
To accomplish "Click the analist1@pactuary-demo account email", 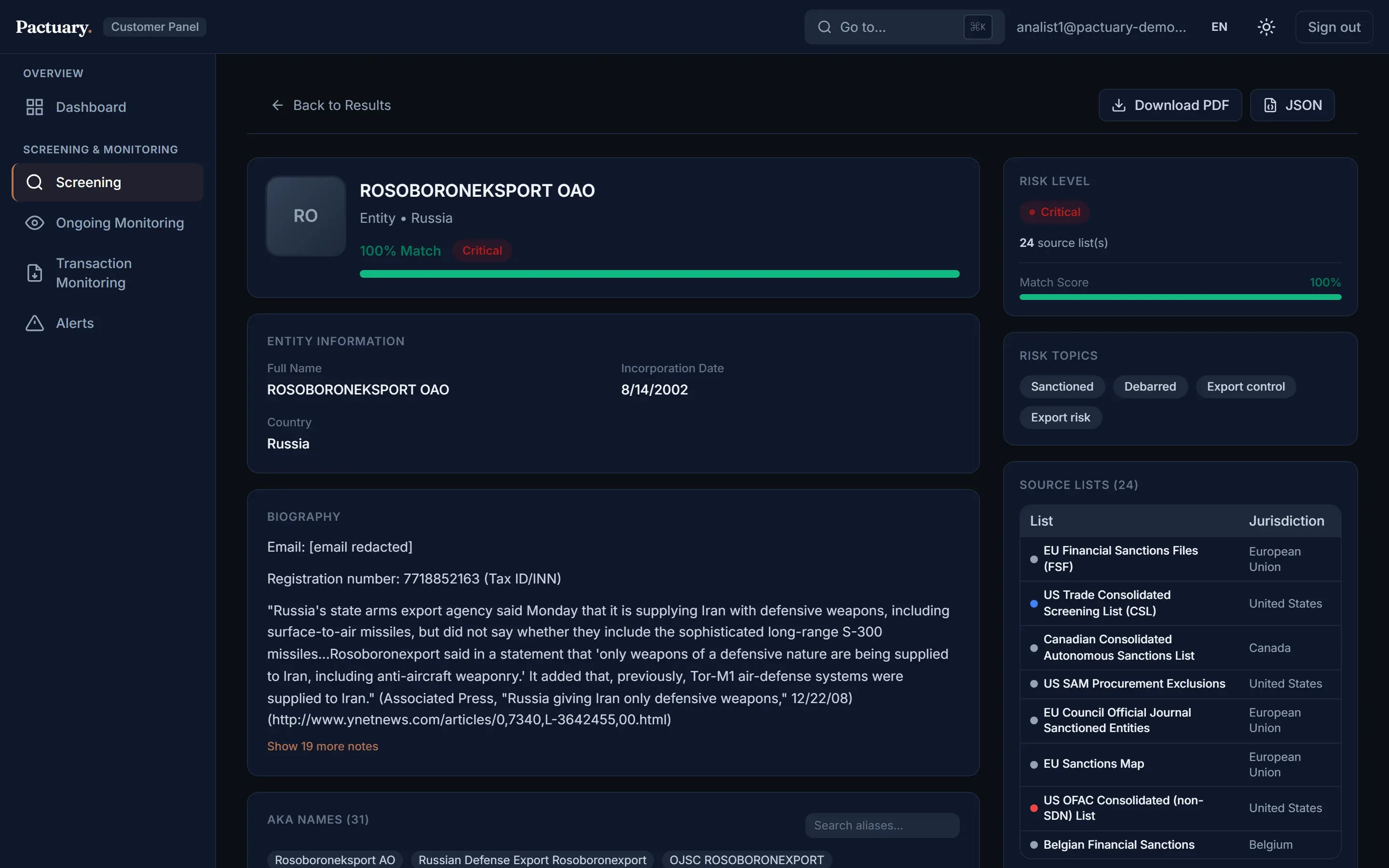I will pos(1101,27).
